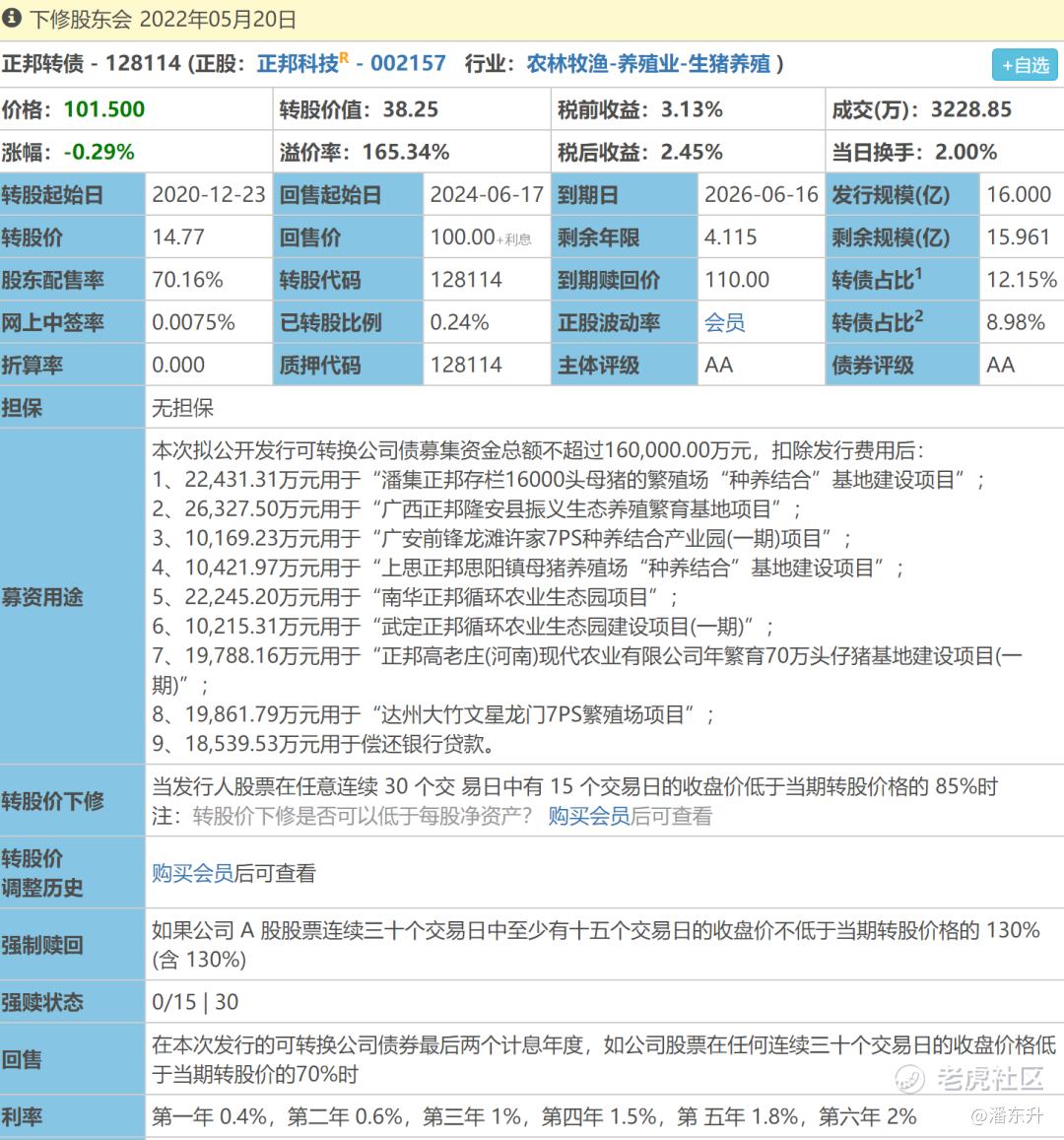Click the 回售 row header cell

(x=73, y=1059)
